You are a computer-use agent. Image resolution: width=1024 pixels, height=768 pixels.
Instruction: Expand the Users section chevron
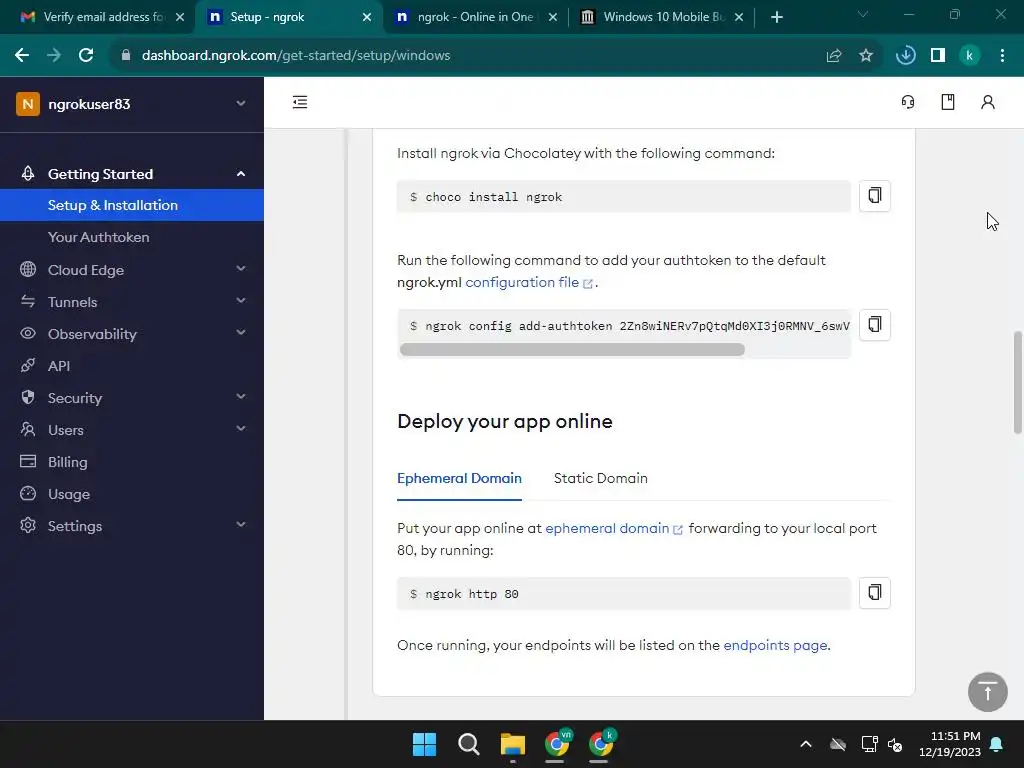[x=241, y=428]
